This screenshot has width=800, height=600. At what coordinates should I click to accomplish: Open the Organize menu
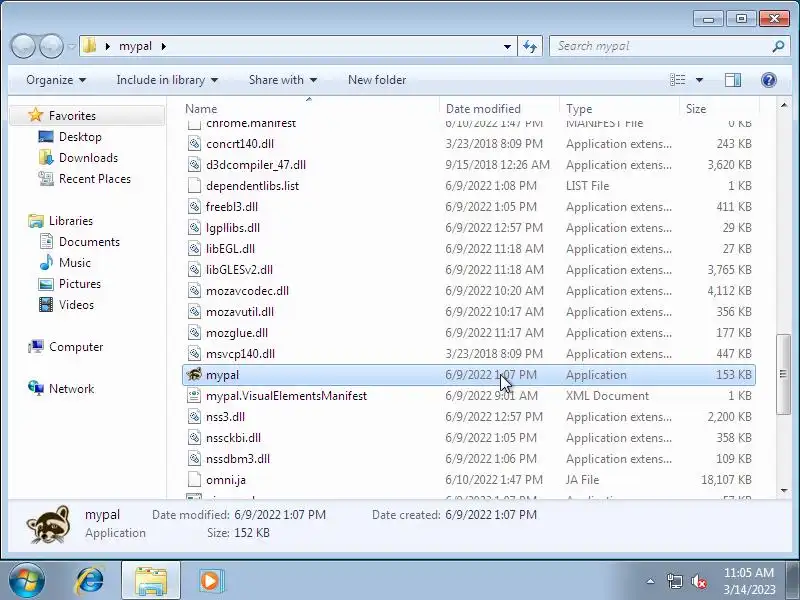tap(56, 80)
